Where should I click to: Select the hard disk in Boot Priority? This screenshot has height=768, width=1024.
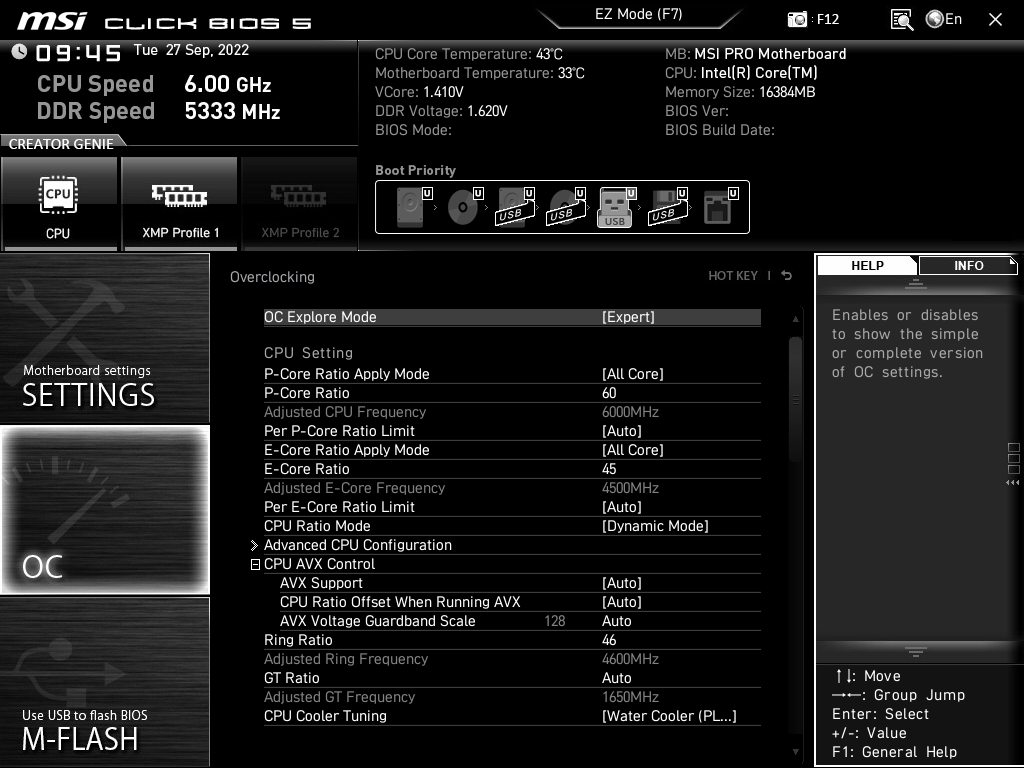pyautogui.click(x=408, y=205)
